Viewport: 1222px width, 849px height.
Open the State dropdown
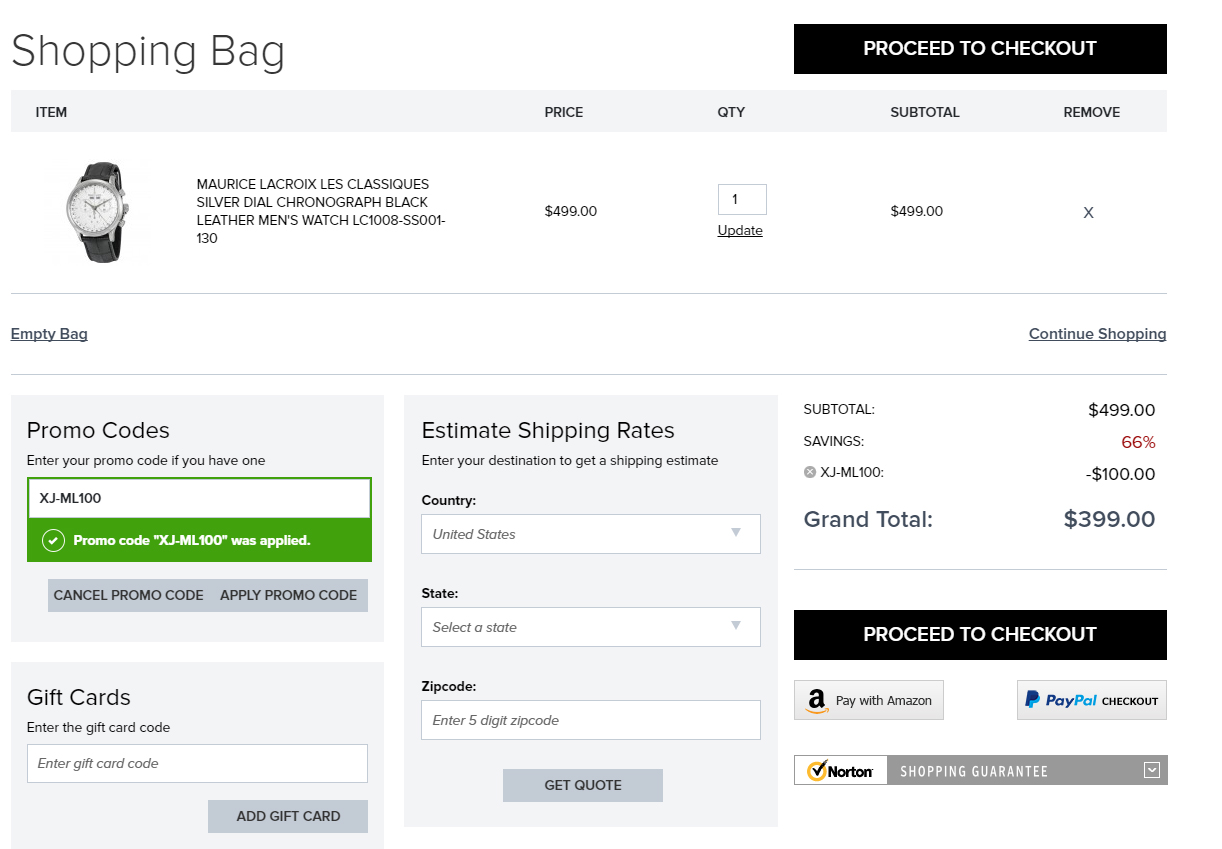click(590, 627)
